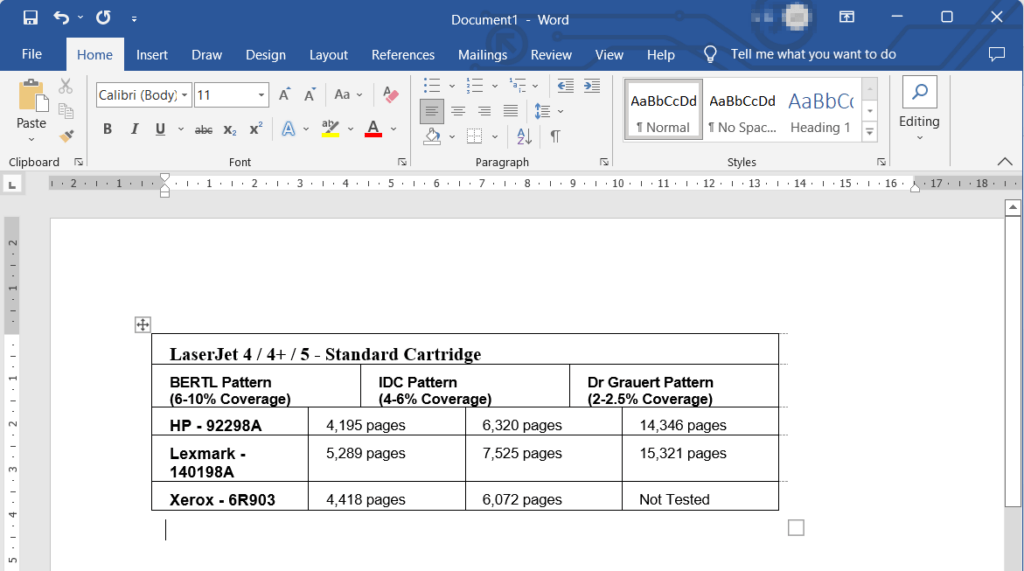Expand the font color dropdown arrow
1024x571 pixels.
(394, 129)
